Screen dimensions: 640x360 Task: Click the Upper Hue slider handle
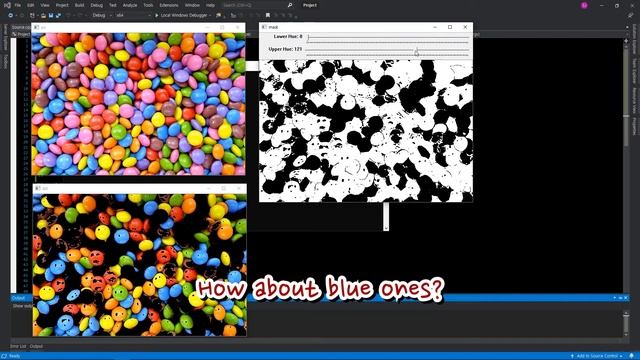click(416, 51)
